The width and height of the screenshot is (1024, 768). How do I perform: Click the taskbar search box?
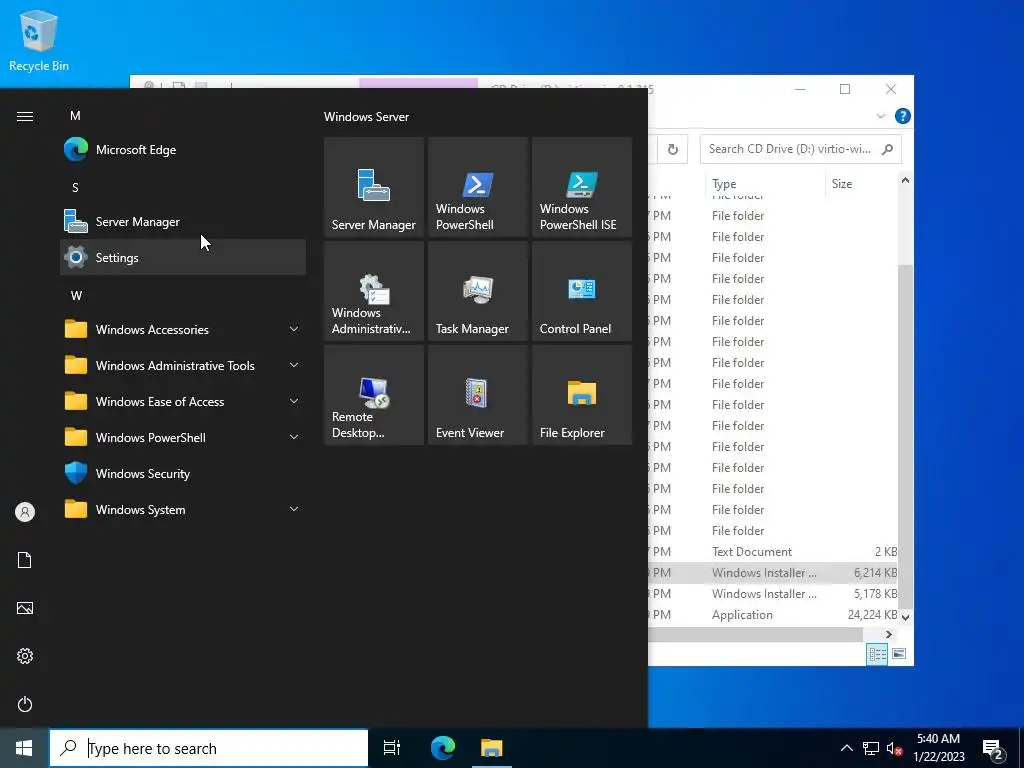pos(209,748)
